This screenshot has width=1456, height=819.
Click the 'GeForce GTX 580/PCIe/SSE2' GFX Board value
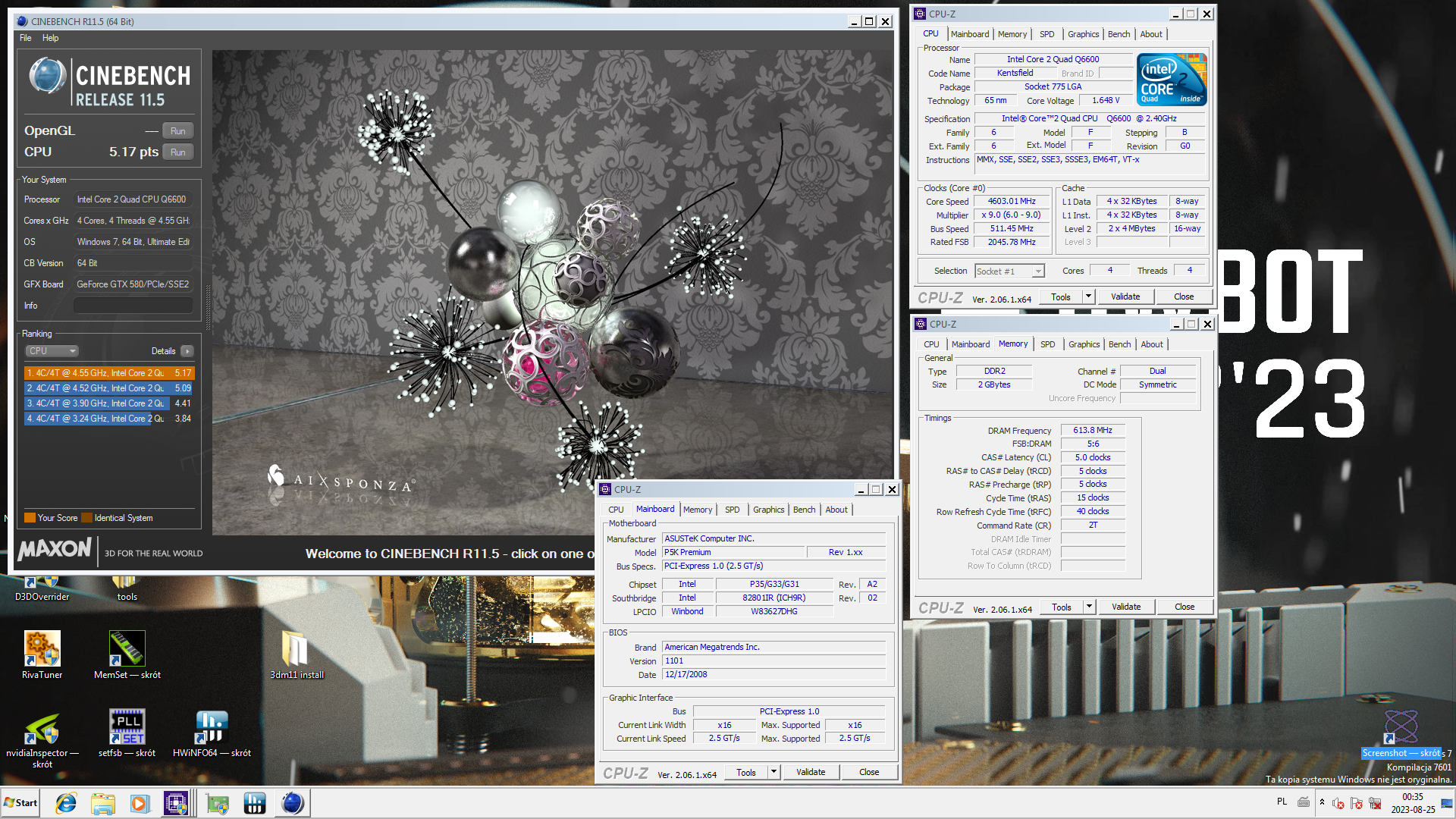(x=133, y=284)
